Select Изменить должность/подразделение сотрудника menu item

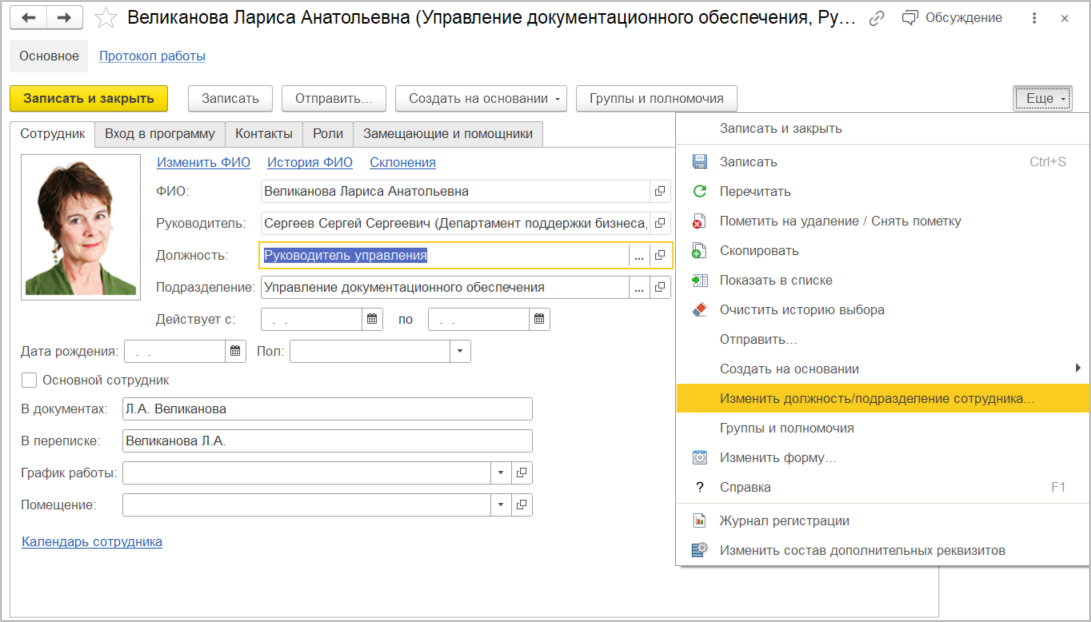click(876, 398)
